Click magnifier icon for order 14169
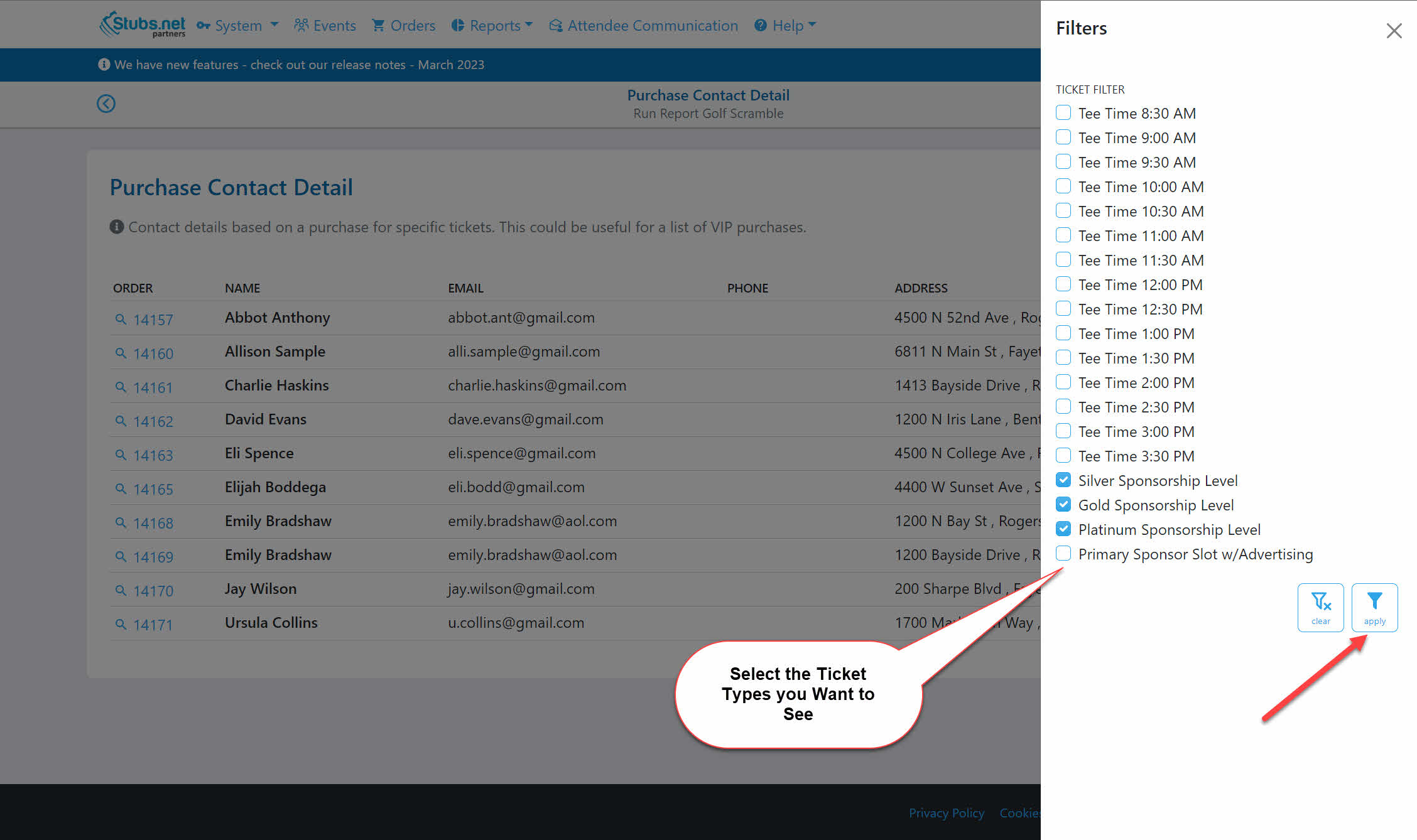 (121, 557)
